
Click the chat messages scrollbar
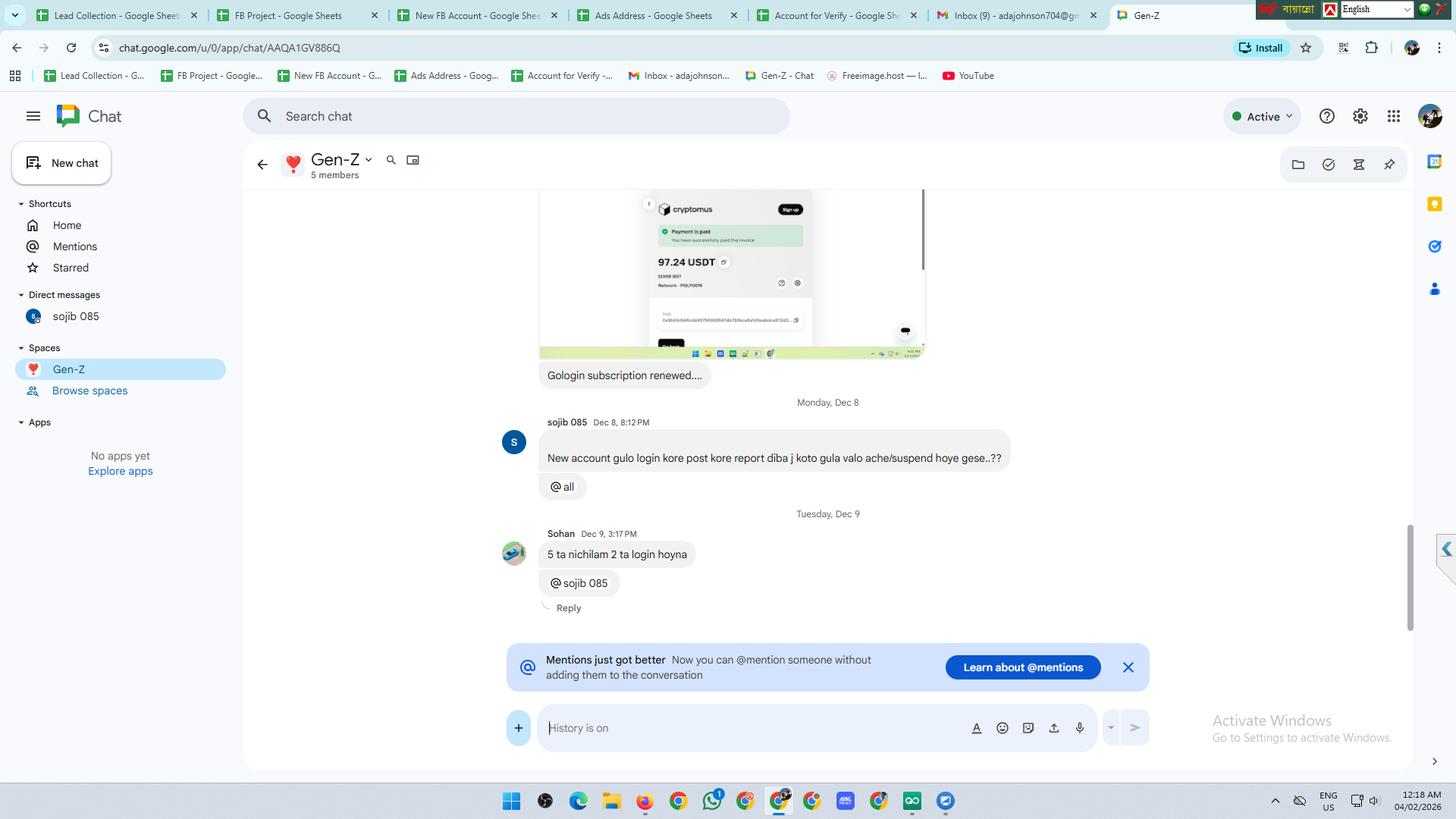[x=1410, y=576]
